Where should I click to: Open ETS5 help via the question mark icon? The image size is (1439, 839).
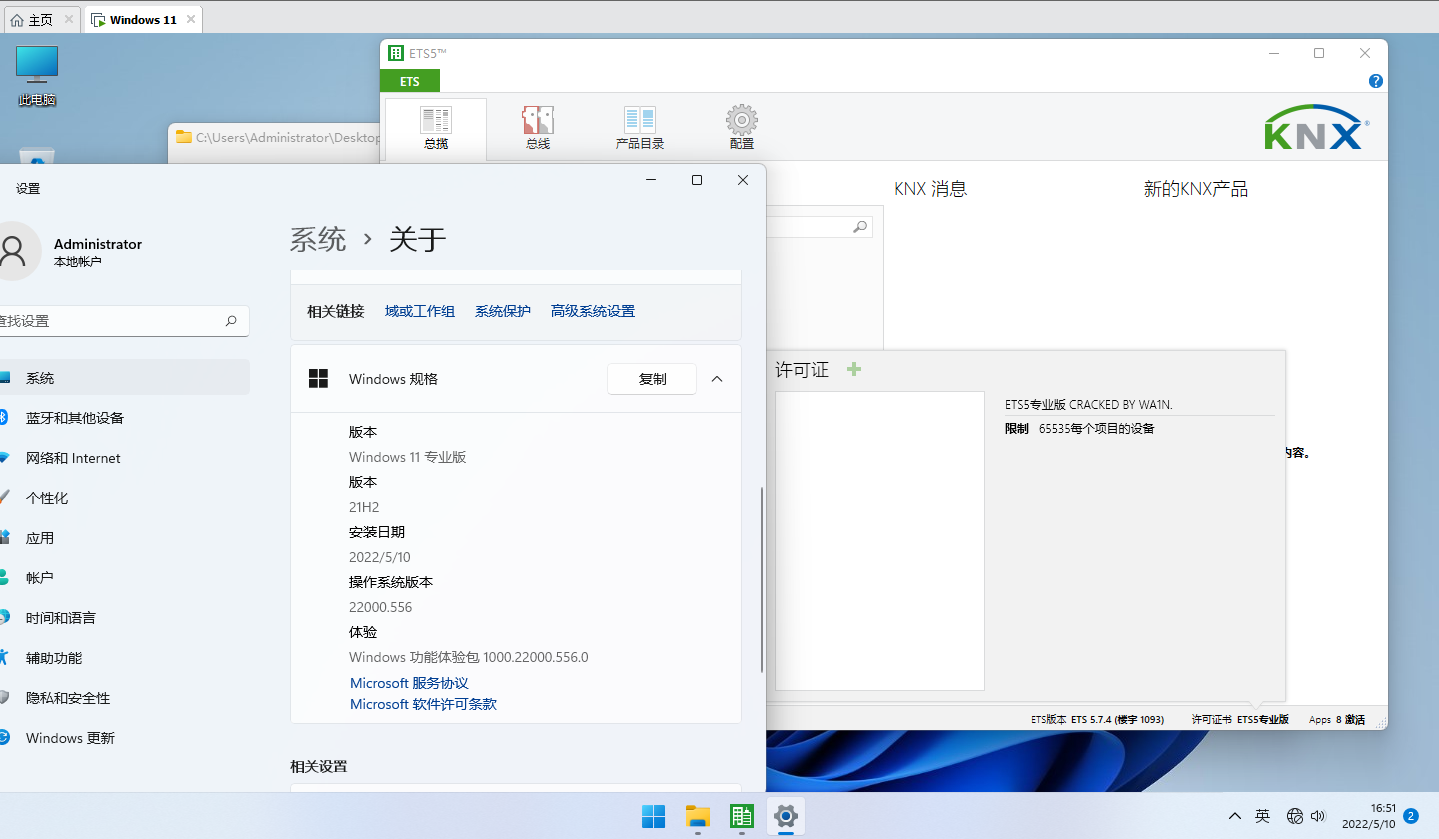click(1376, 81)
